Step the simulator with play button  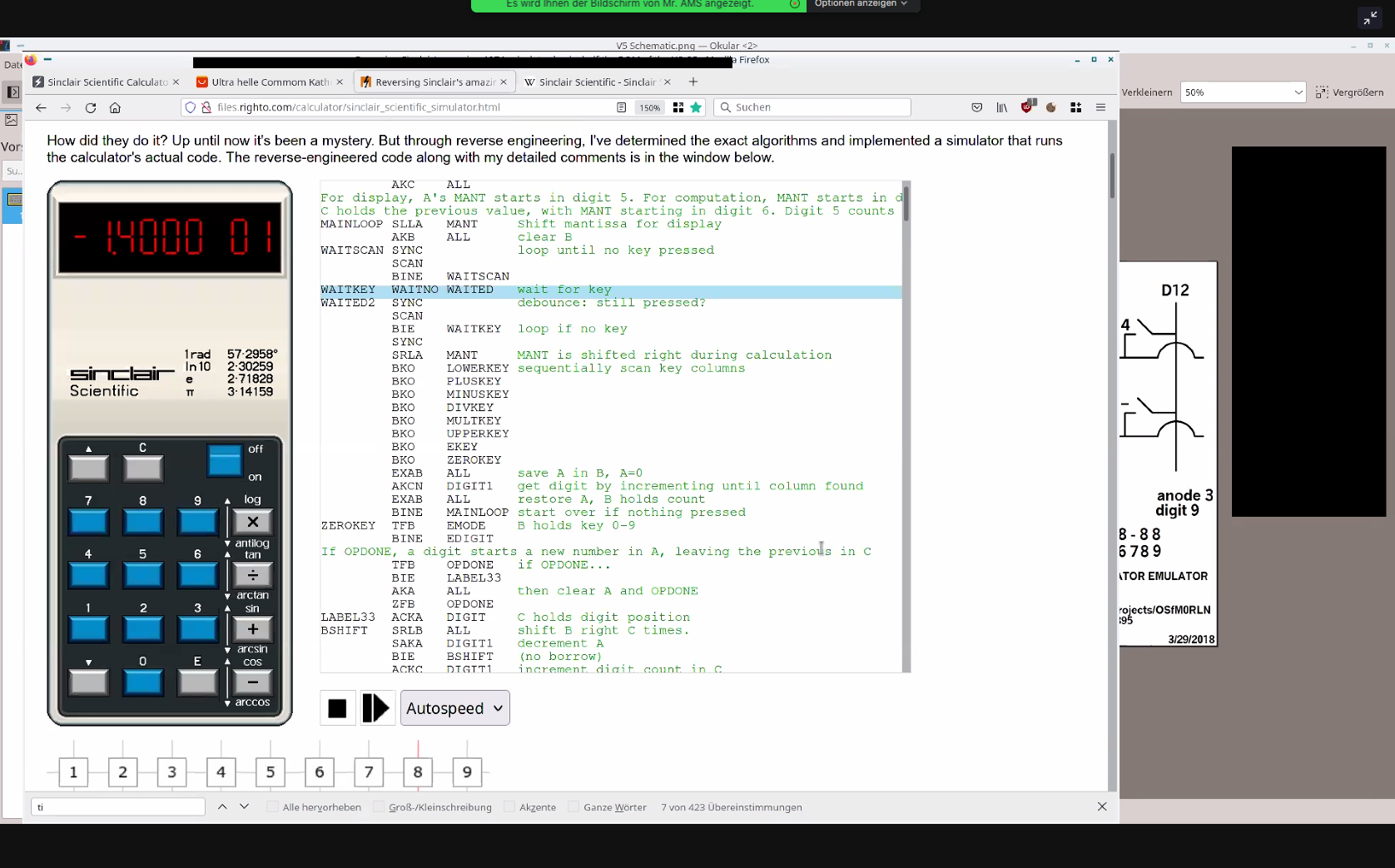pyautogui.click(x=375, y=708)
